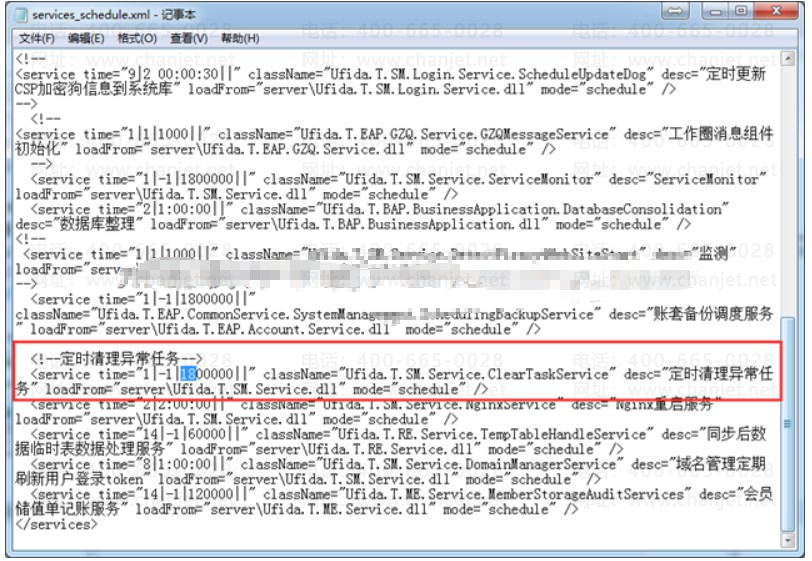Maximize the Notepad window
Viewport: 812px width, 561px height.
click(x=741, y=11)
